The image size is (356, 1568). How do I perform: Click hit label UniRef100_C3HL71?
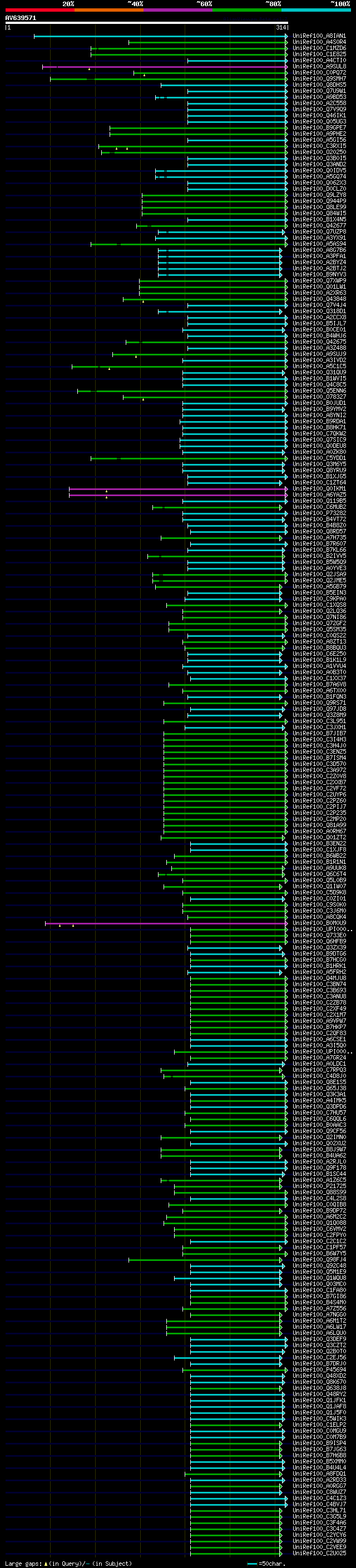(x=319, y=1510)
